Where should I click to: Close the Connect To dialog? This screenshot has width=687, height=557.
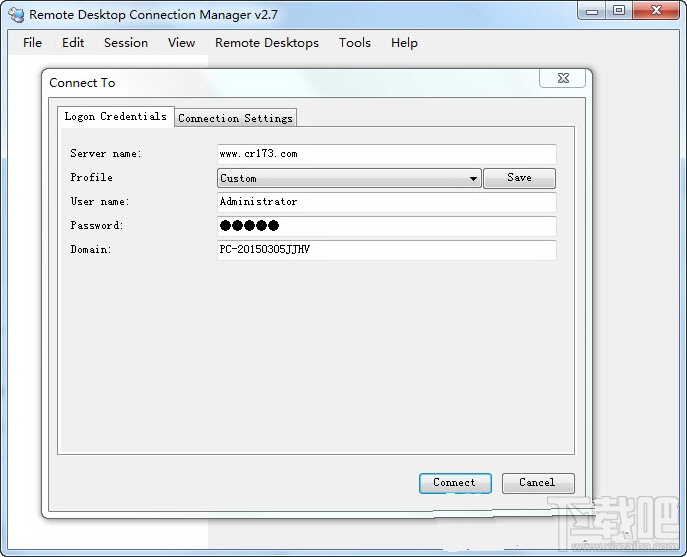(x=563, y=78)
